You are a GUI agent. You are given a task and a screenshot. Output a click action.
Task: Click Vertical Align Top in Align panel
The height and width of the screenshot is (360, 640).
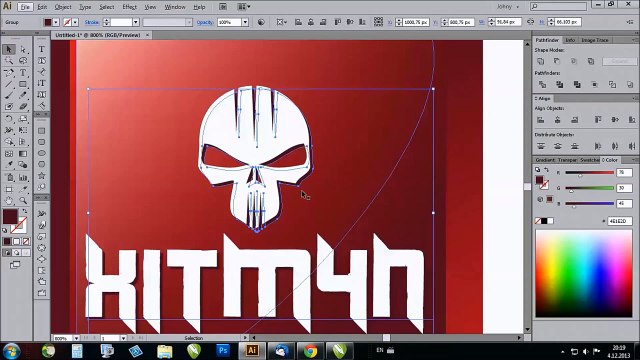point(598,120)
